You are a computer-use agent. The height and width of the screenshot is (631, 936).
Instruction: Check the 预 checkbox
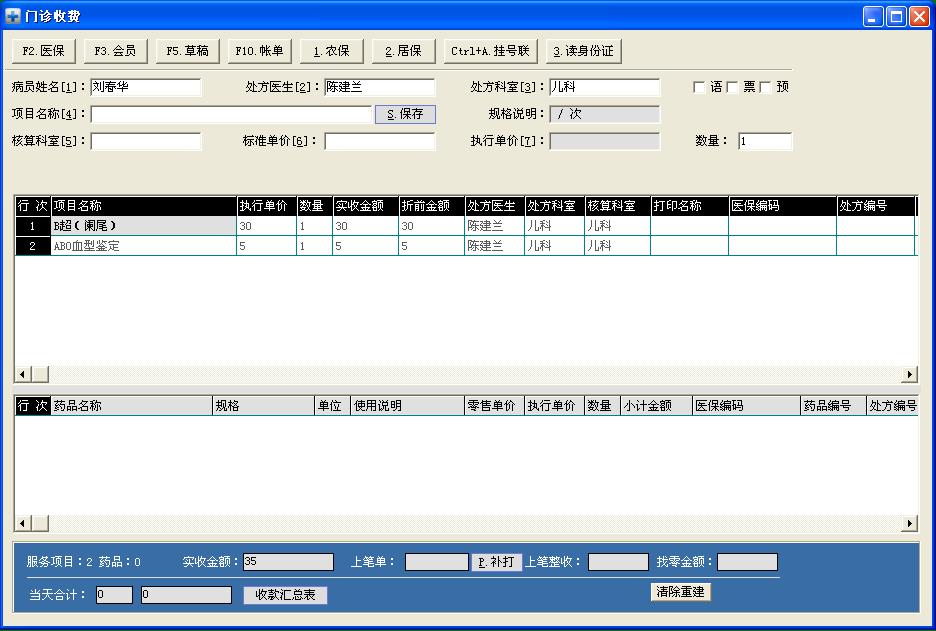[766, 88]
